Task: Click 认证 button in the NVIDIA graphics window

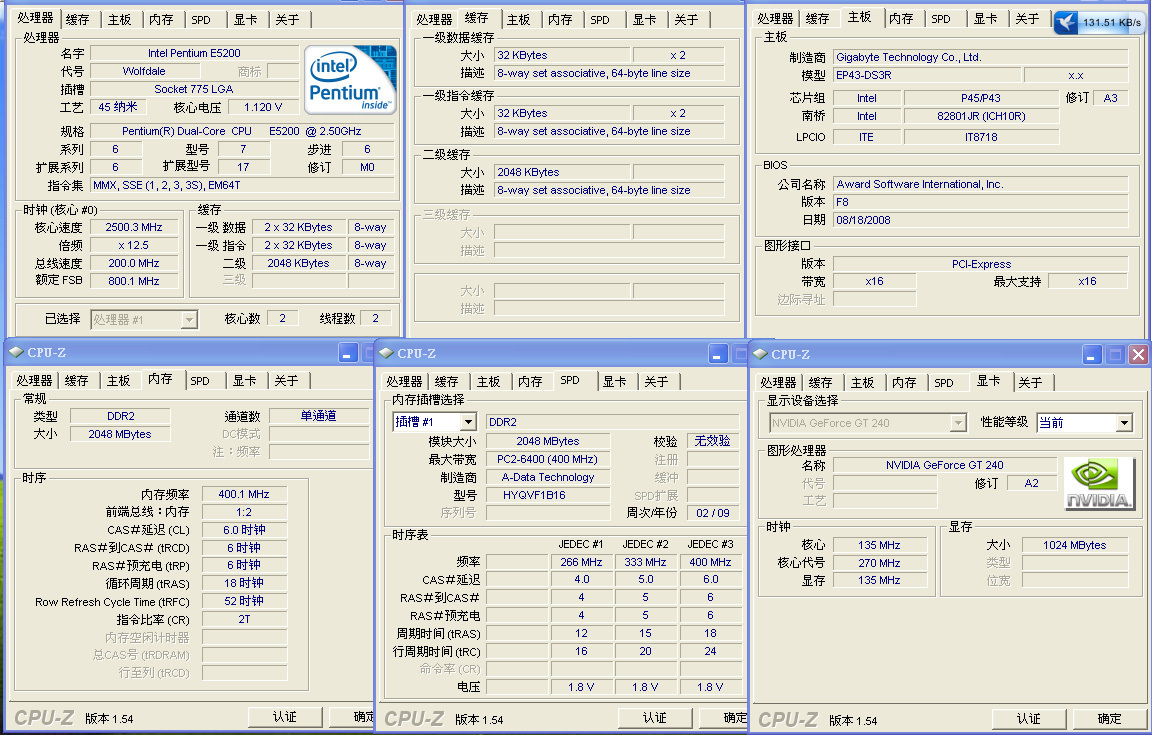Action: point(1029,718)
